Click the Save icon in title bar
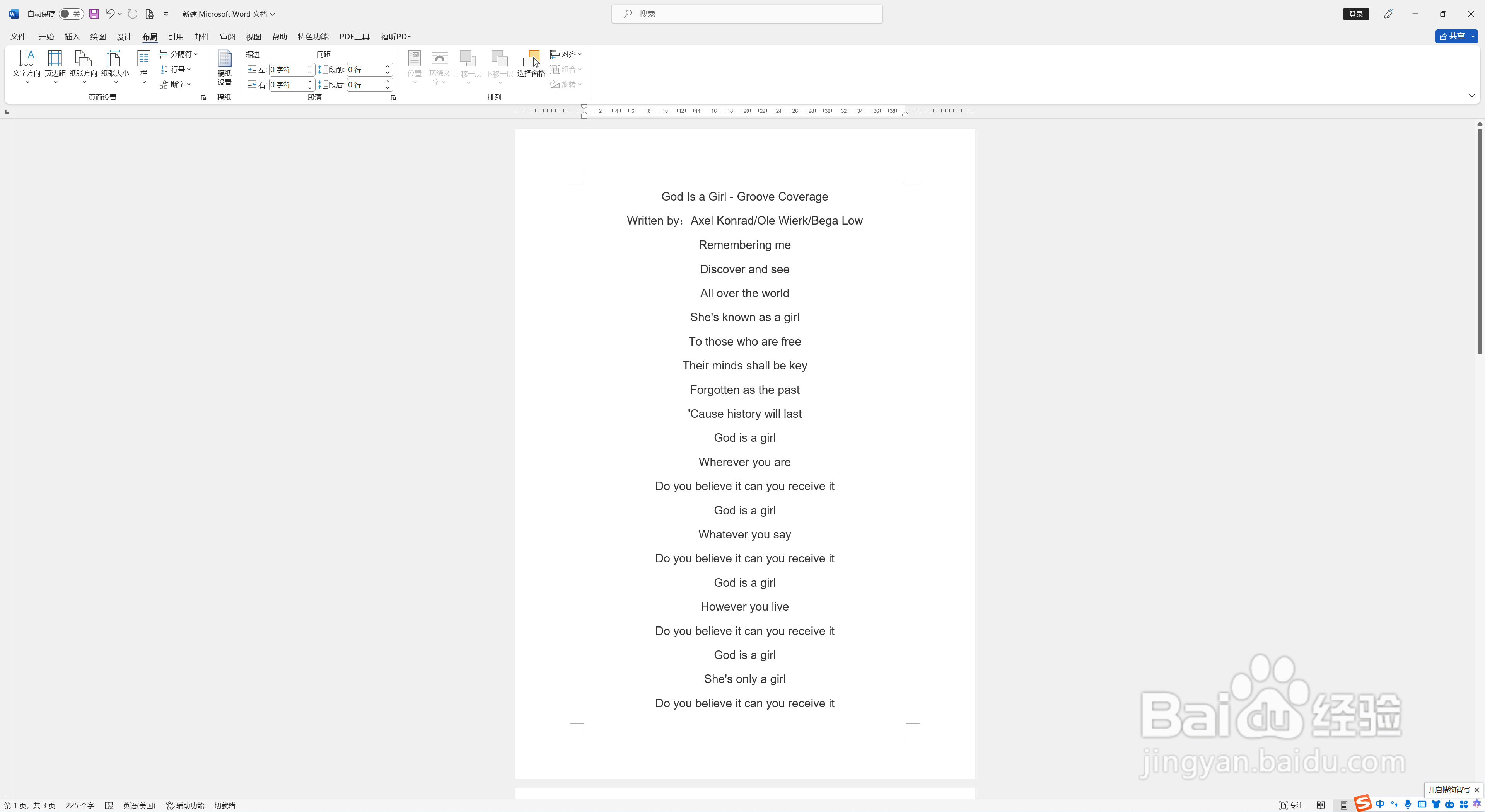This screenshot has height=812, width=1485. coord(94,14)
